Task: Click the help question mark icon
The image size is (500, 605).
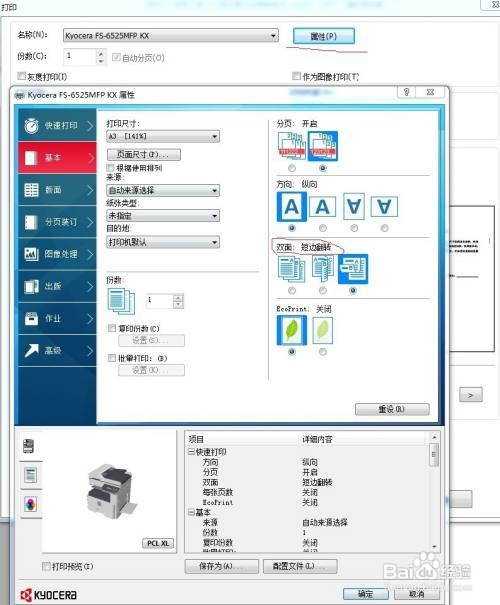Action: tap(406, 92)
